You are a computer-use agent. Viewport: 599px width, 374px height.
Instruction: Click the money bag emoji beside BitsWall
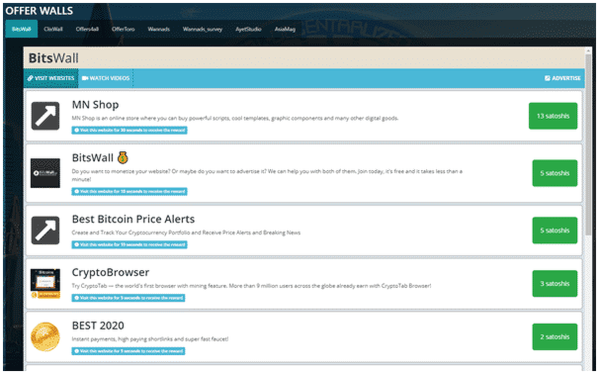pos(123,157)
